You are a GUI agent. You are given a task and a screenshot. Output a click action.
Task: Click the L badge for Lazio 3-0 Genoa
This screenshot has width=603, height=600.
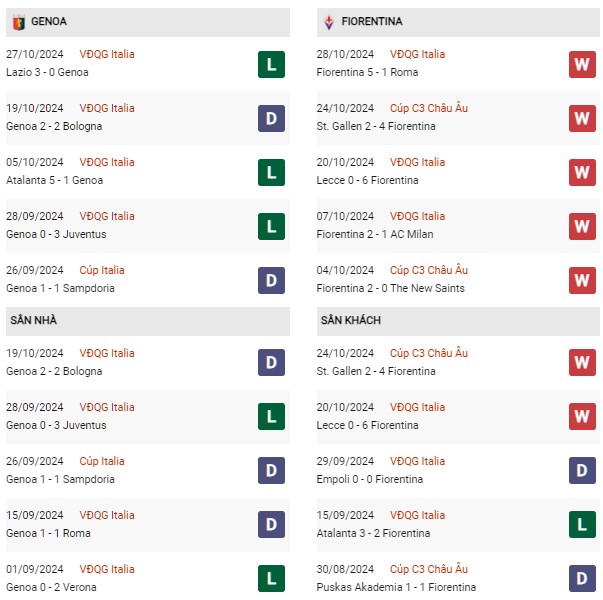pyautogui.click(x=272, y=64)
